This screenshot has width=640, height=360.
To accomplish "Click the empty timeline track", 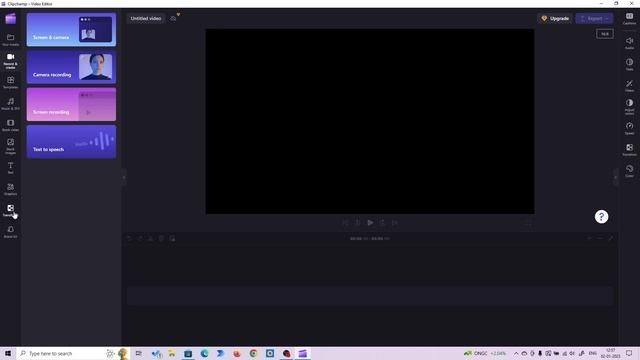I will pyautogui.click(x=370, y=296).
